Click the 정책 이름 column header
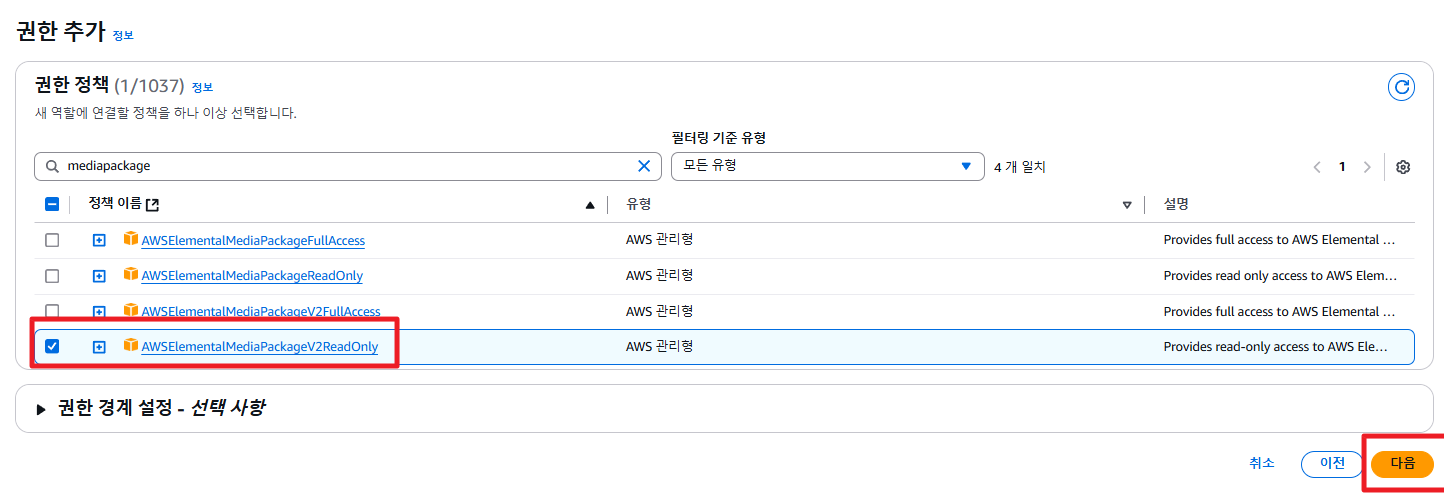Viewport: 1444px width, 500px height. pyautogui.click(x=114, y=204)
